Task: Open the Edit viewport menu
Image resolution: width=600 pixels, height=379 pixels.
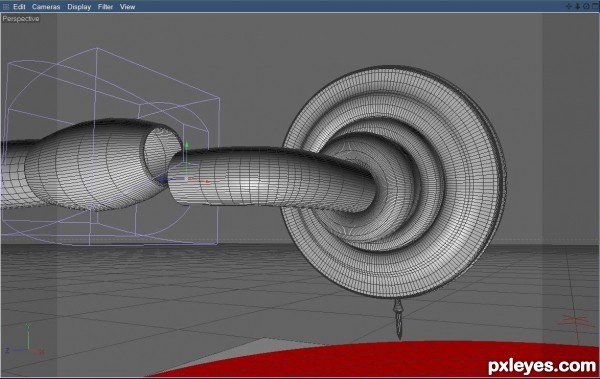Action: tap(19, 7)
